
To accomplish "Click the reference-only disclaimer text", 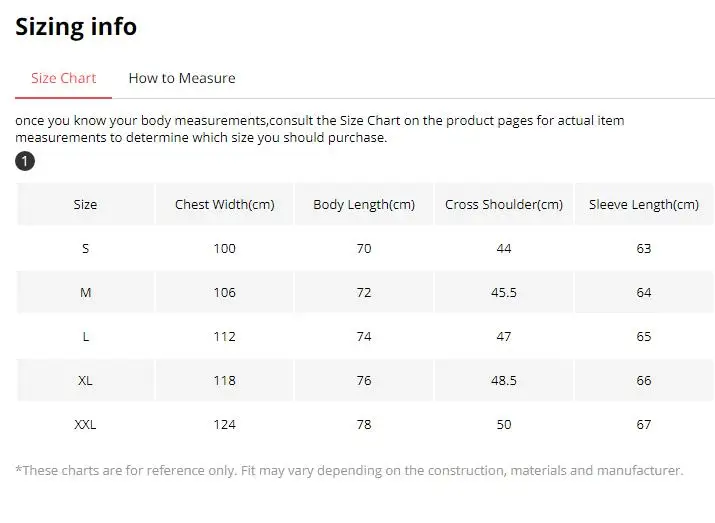I will click(350, 470).
